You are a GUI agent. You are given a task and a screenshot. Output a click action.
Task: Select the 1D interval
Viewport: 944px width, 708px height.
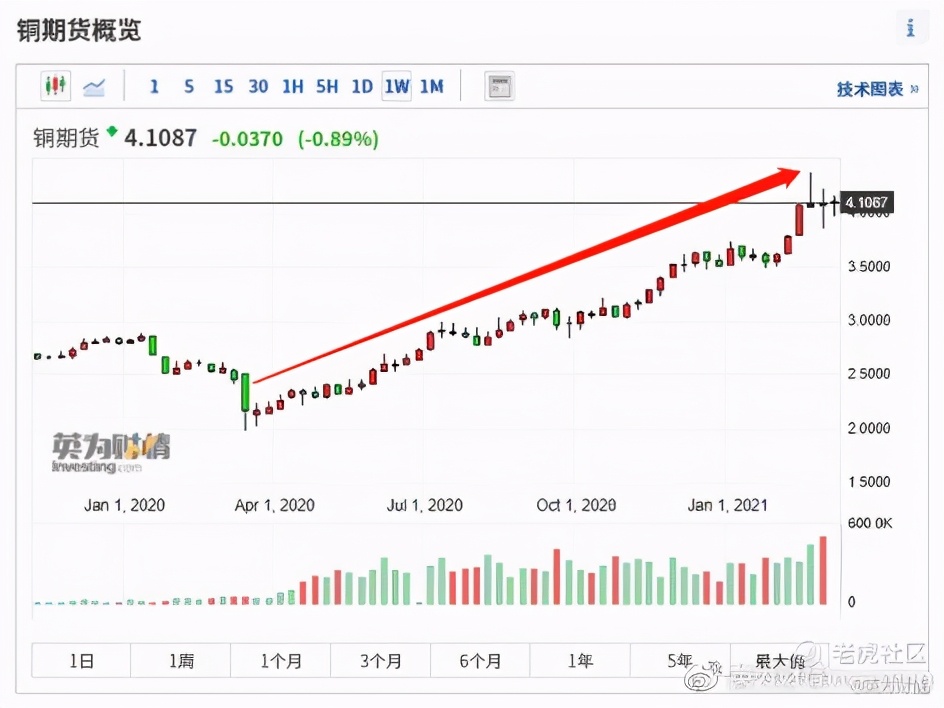click(362, 87)
